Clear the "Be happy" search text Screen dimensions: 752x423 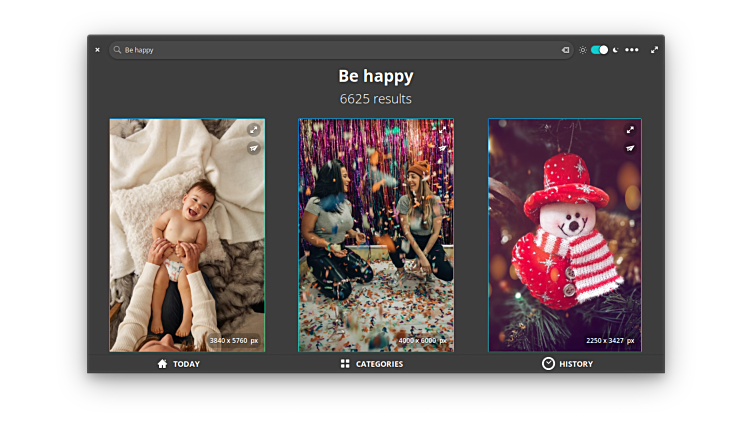click(x=565, y=49)
